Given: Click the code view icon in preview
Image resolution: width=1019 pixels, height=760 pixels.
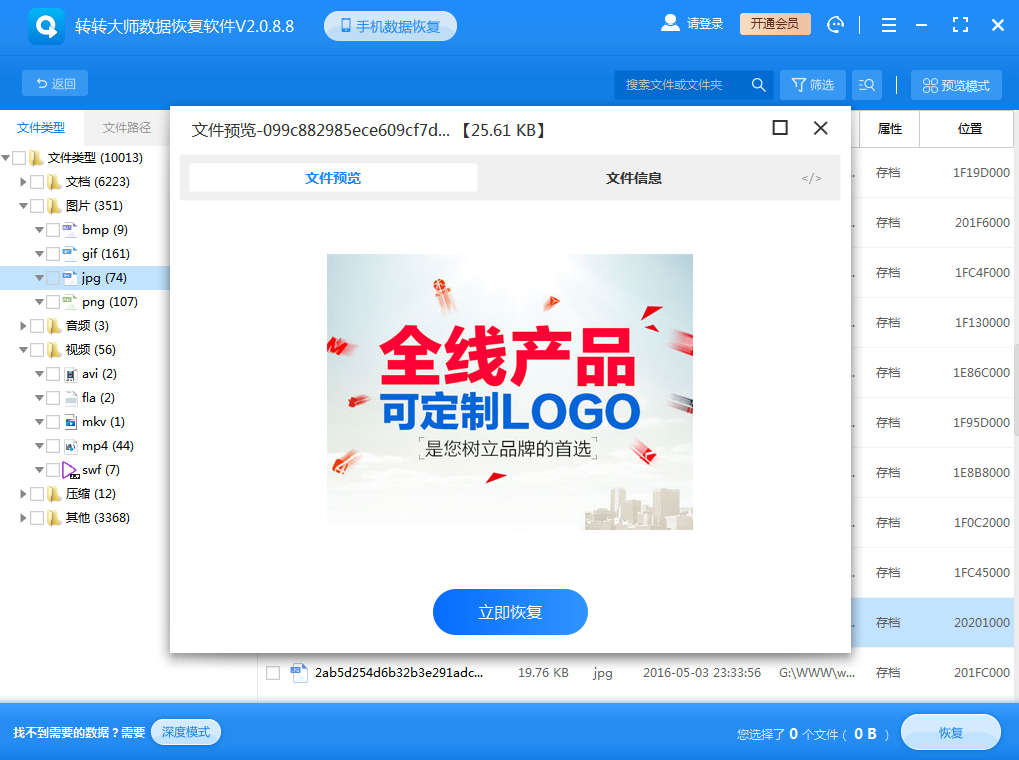Looking at the screenshot, I should click(811, 178).
